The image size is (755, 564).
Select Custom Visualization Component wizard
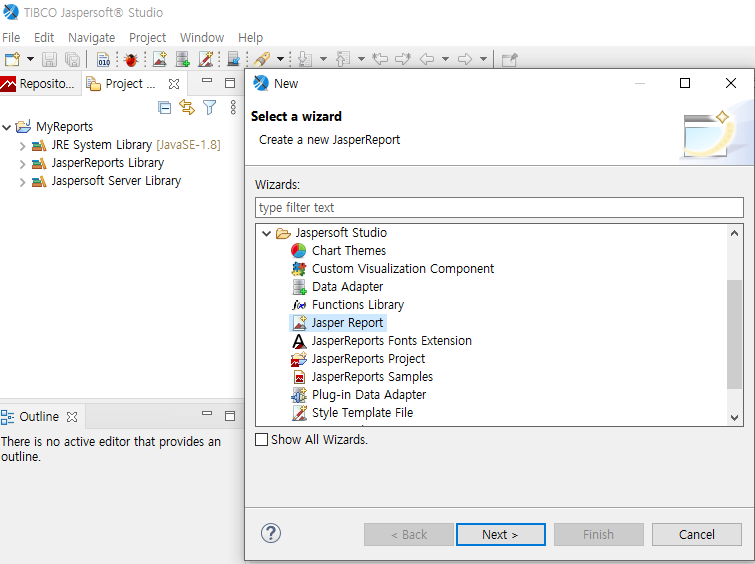pos(403,269)
